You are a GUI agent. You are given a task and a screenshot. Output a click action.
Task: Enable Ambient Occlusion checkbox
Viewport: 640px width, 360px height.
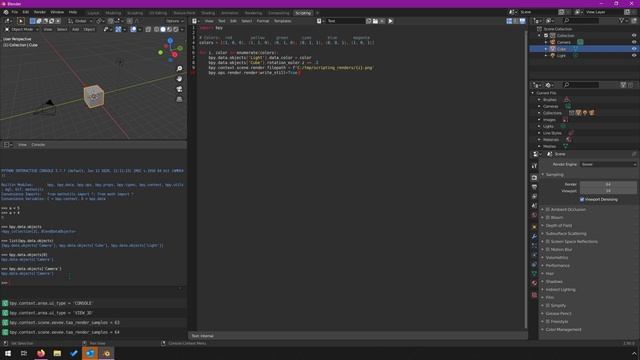(548, 209)
